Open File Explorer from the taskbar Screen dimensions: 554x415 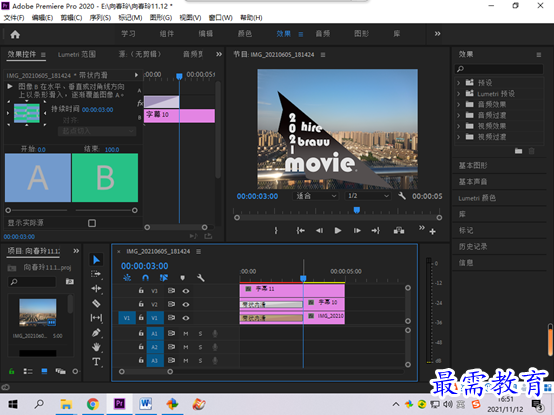[66, 404]
